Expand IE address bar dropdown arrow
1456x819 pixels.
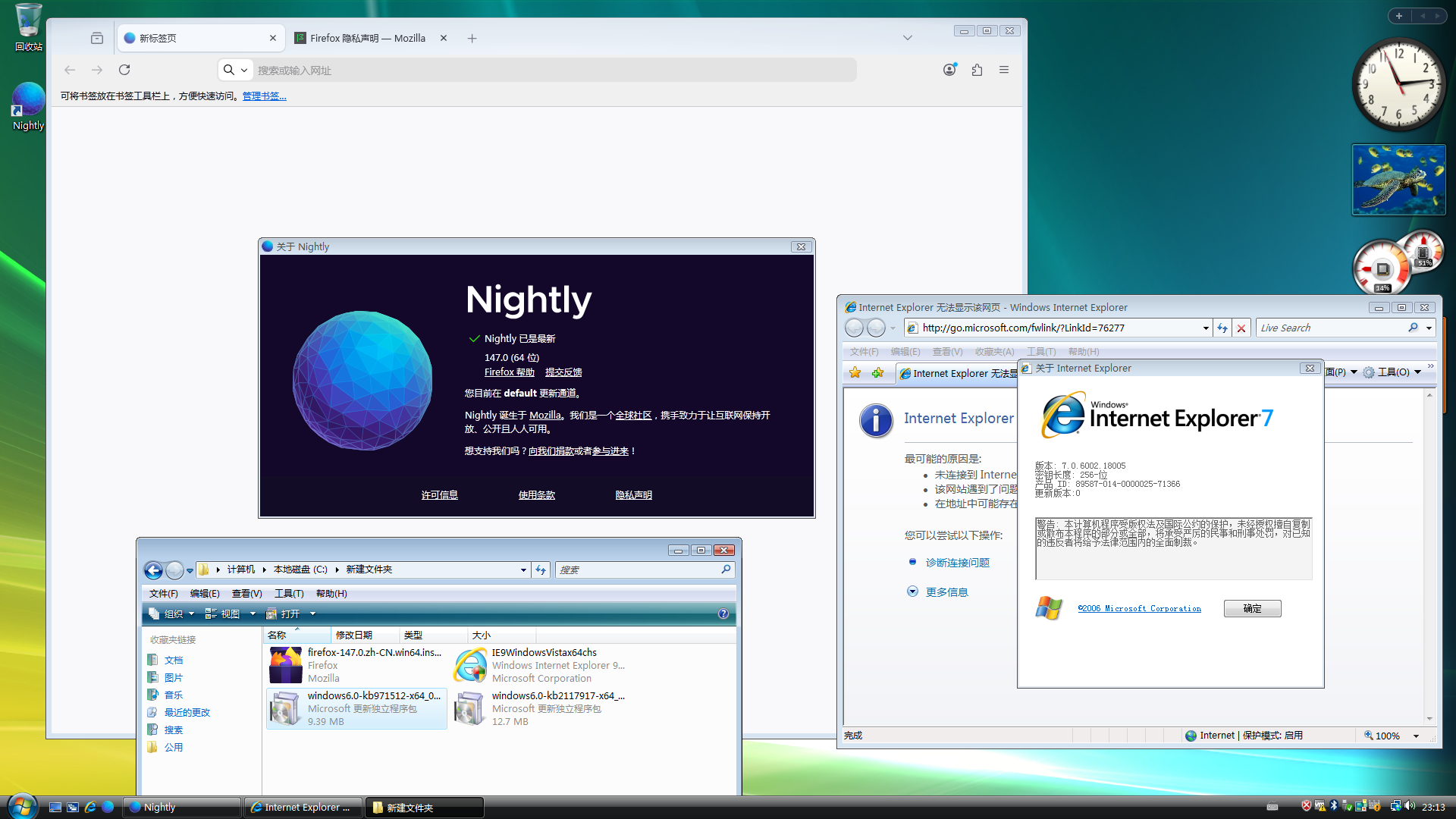pos(1206,328)
